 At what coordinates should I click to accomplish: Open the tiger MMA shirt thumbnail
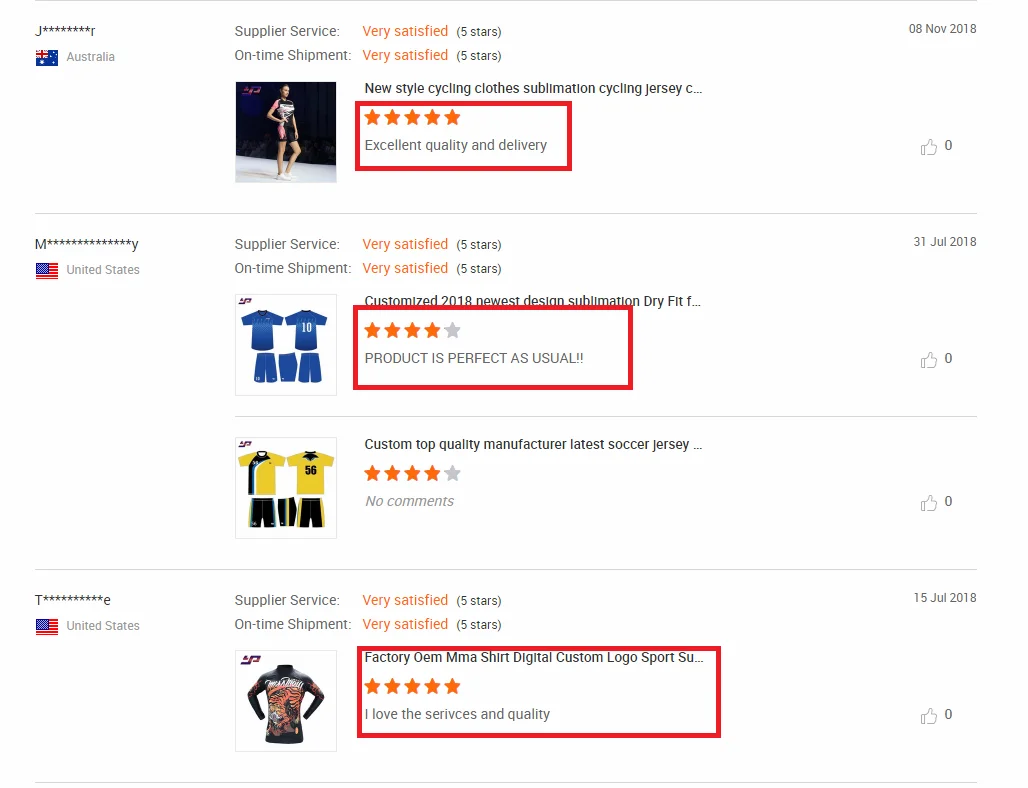[x=286, y=701]
